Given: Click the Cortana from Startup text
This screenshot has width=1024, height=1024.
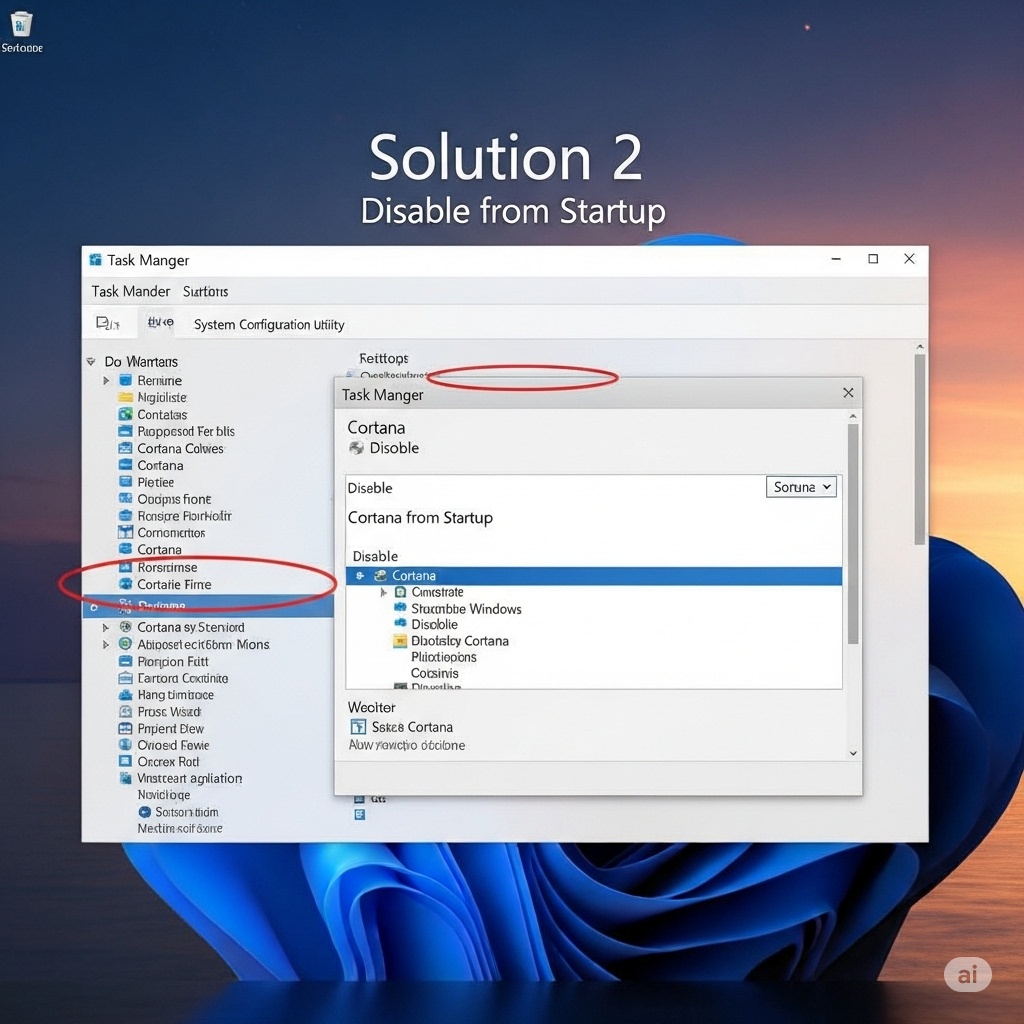Looking at the screenshot, I should 420,518.
